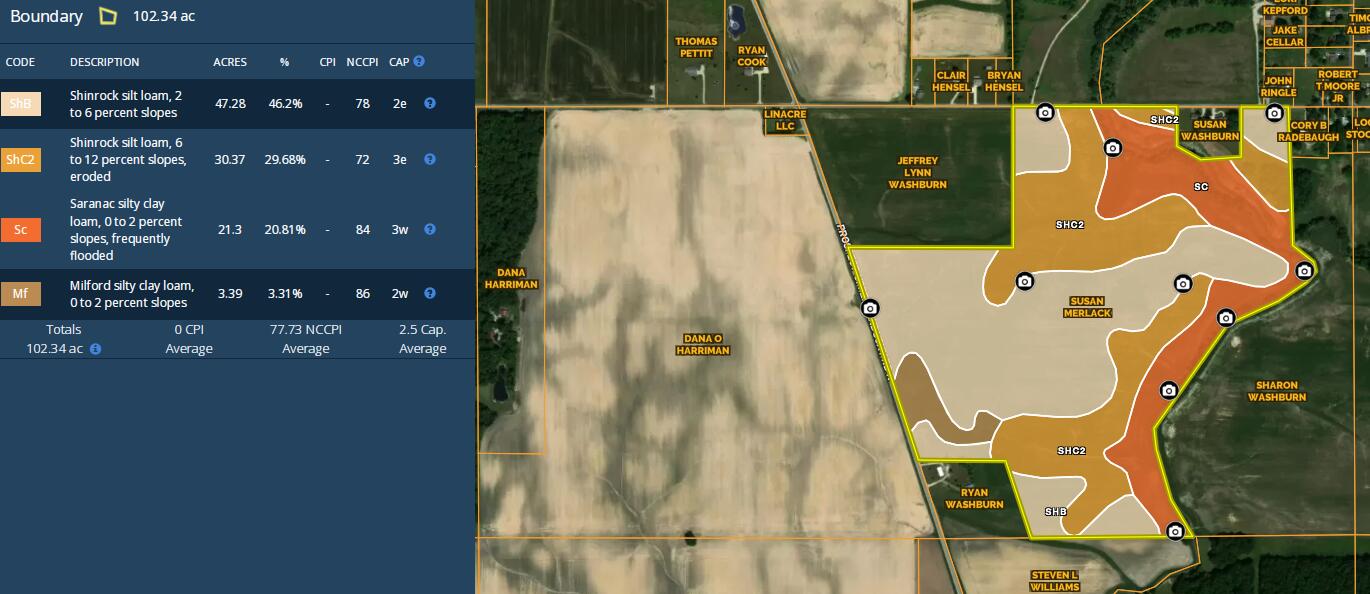Select Jeffrey Lynn Washburn parcel on map
Viewport: 1370px width, 594px height.
pyautogui.click(x=917, y=172)
